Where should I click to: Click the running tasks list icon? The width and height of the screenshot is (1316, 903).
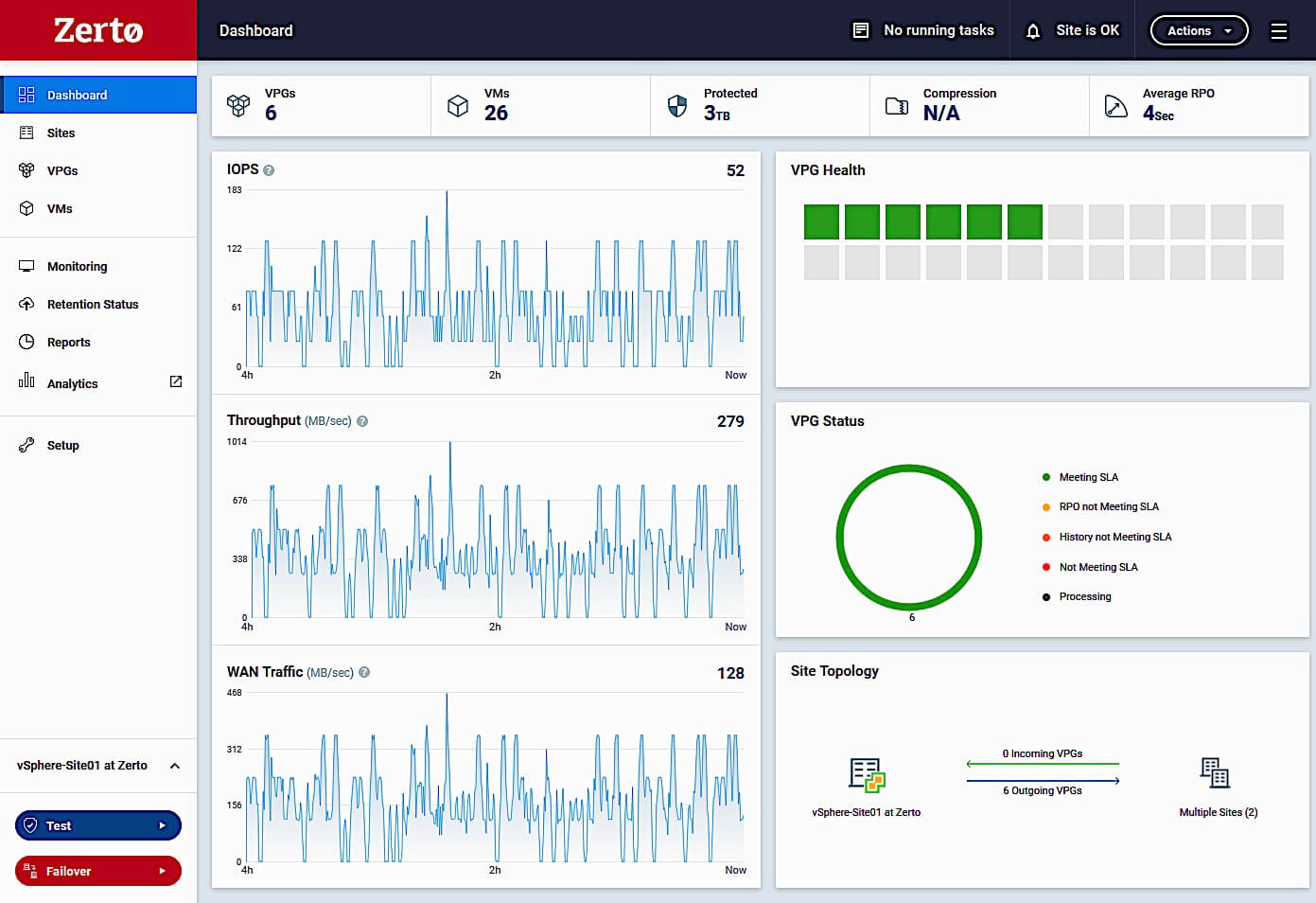861,30
